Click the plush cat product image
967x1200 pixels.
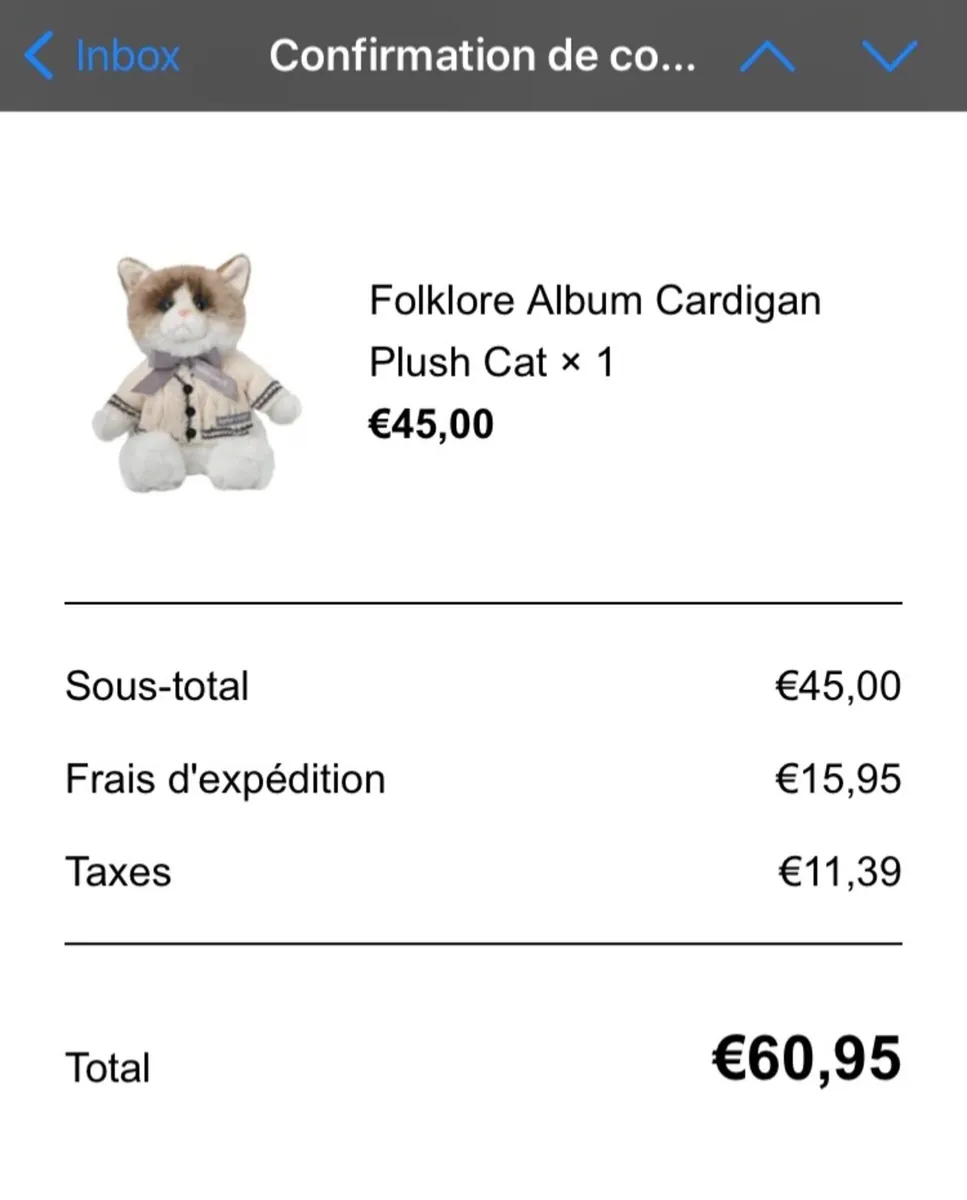[x=196, y=375]
